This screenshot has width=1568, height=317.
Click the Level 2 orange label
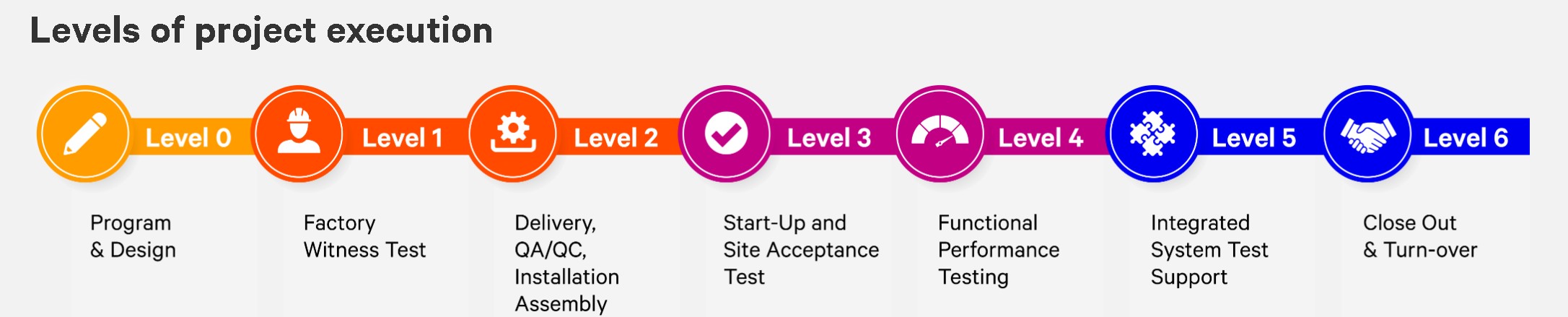616,138
